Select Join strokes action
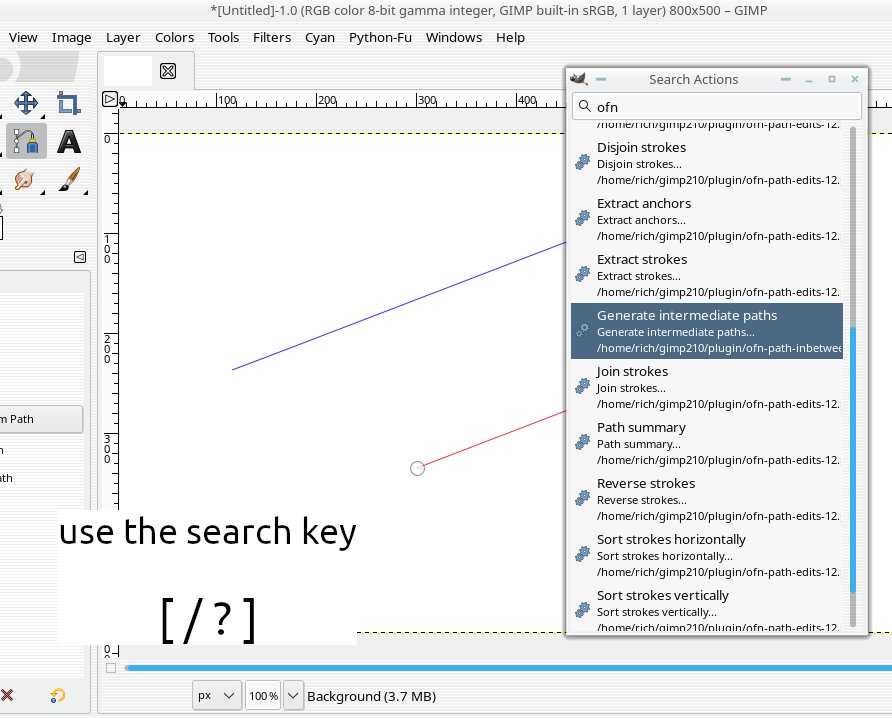 (707, 387)
